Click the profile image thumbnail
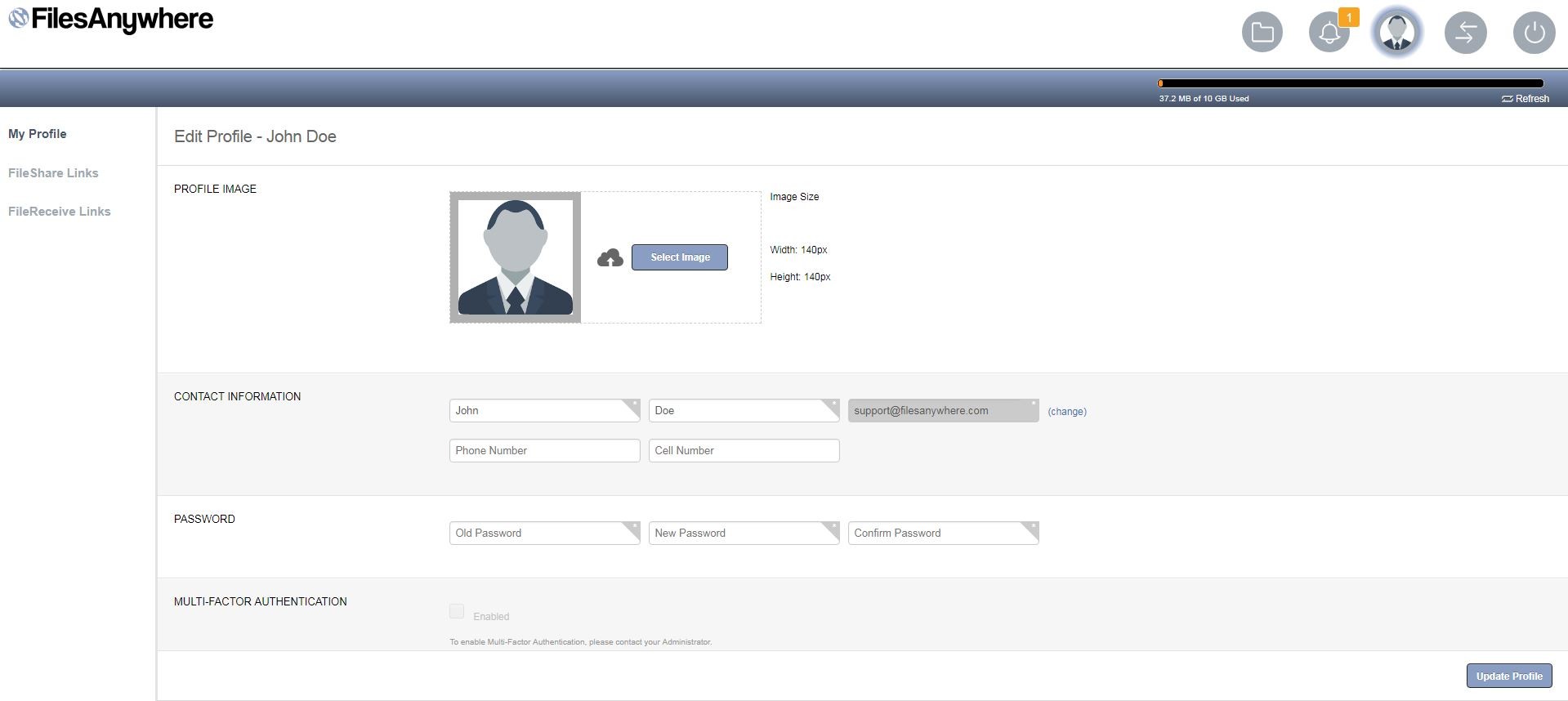 515,257
